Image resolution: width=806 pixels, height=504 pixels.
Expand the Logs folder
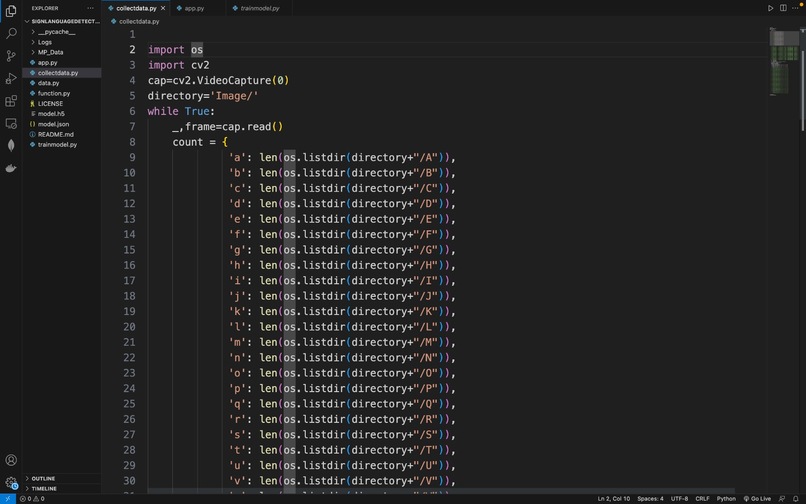[x=62, y=42]
